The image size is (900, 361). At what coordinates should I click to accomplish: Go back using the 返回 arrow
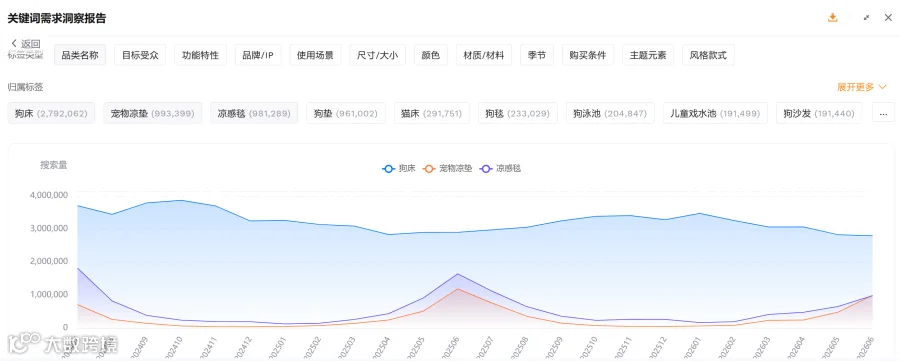pyautogui.click(x=26, y=44)
